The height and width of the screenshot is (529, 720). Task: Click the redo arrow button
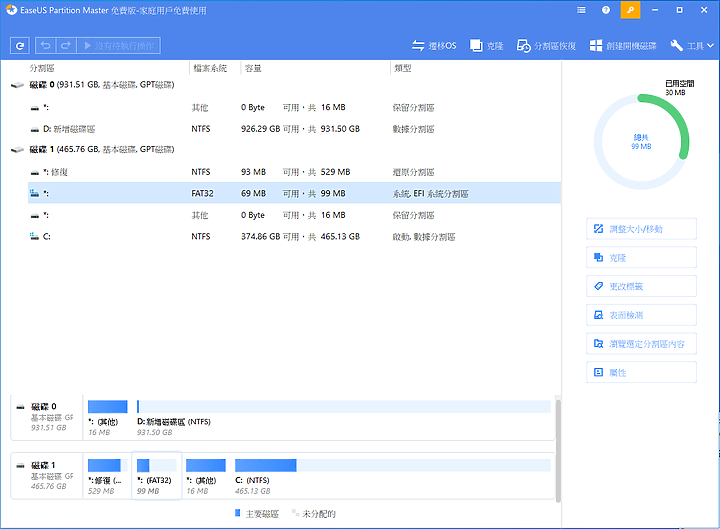point(66,45)
